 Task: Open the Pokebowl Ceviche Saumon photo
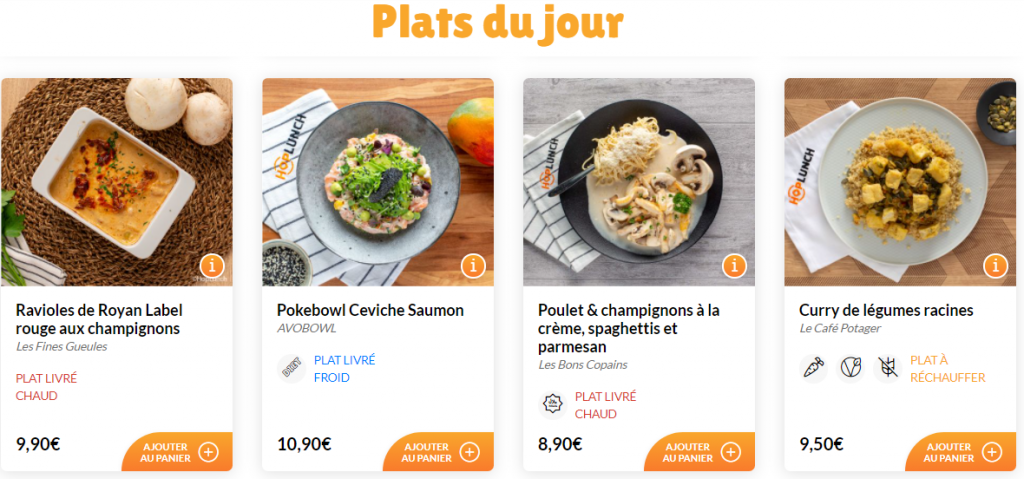(377, 180)
